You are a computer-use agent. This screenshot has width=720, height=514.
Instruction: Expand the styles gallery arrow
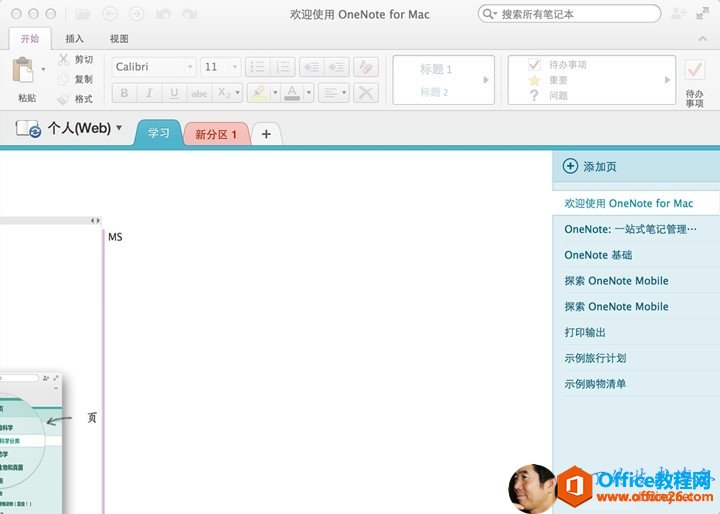(486, 80)
